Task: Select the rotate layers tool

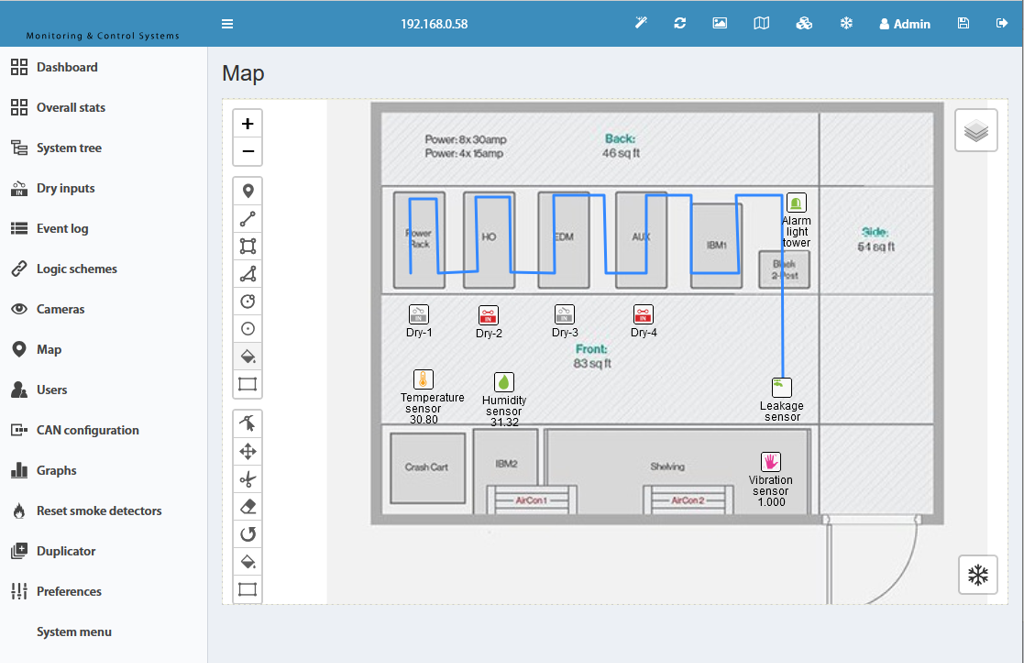Action: click(248, 534)
